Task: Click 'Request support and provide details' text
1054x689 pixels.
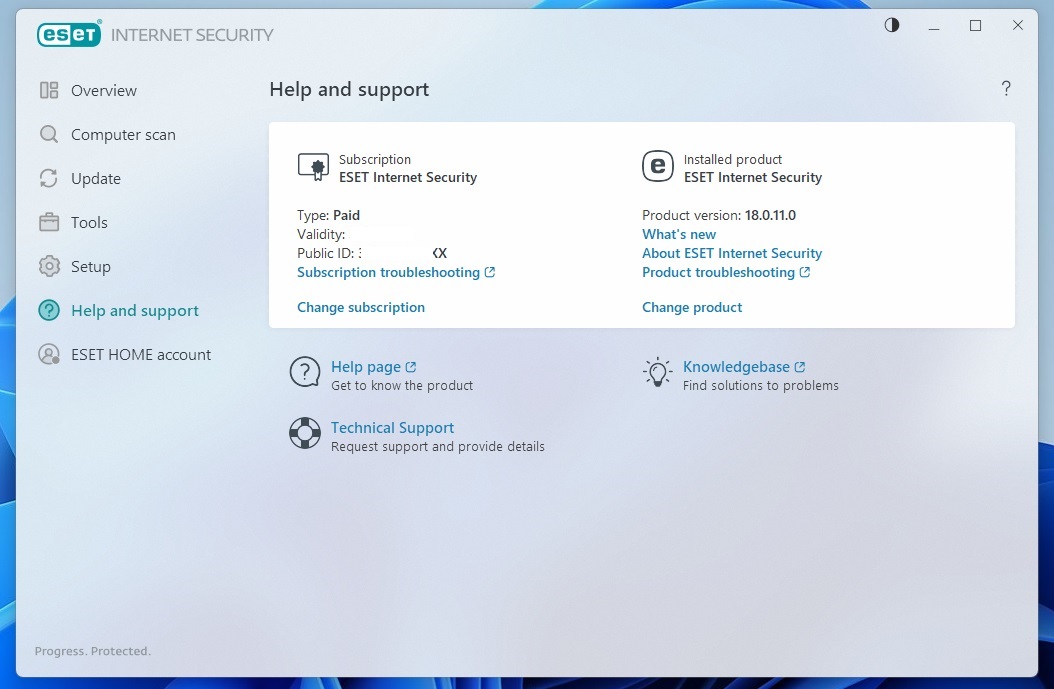Action: point(438,447)
